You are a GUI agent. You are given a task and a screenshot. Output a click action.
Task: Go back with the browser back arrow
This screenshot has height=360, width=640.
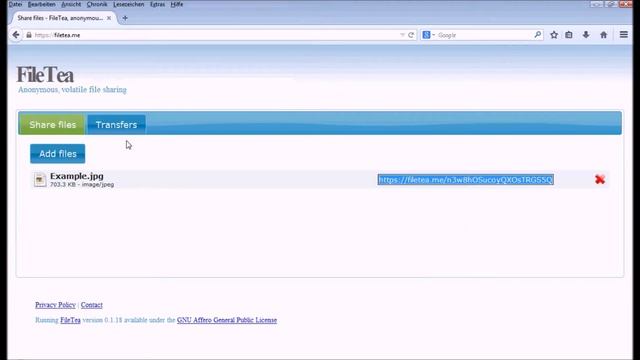tap(16, 35)
